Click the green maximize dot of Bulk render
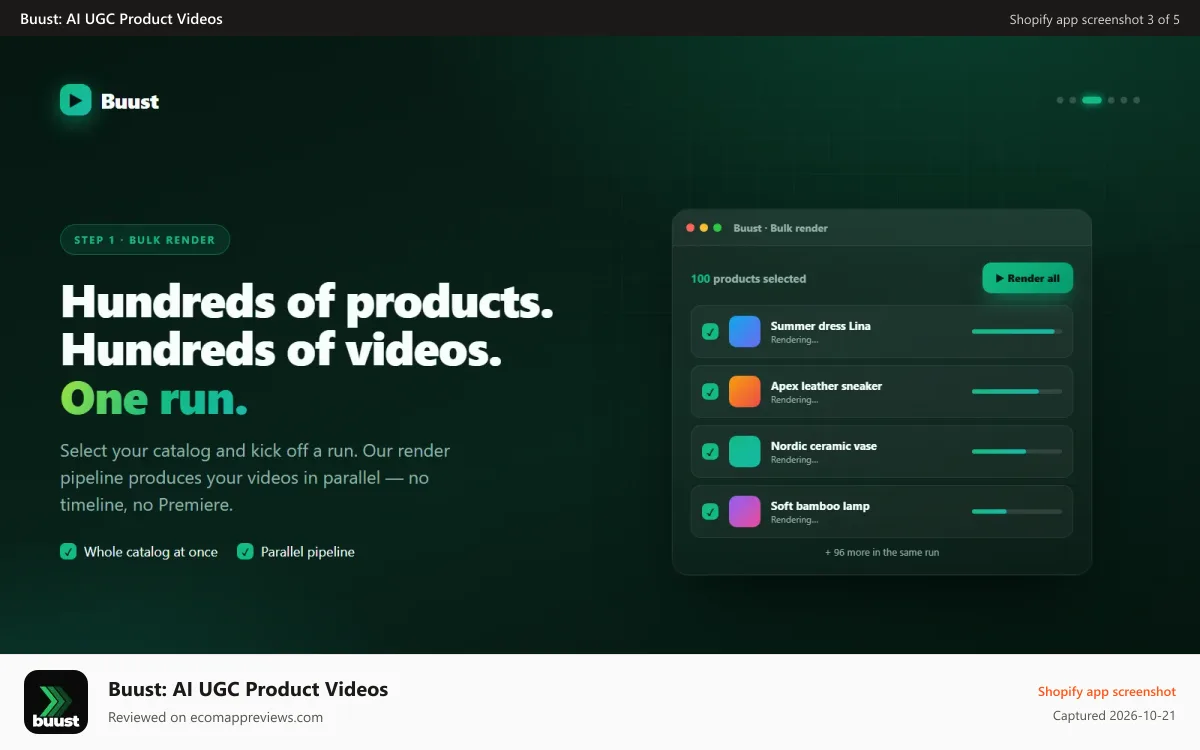The image size is (1200, 750). (718, 228)
